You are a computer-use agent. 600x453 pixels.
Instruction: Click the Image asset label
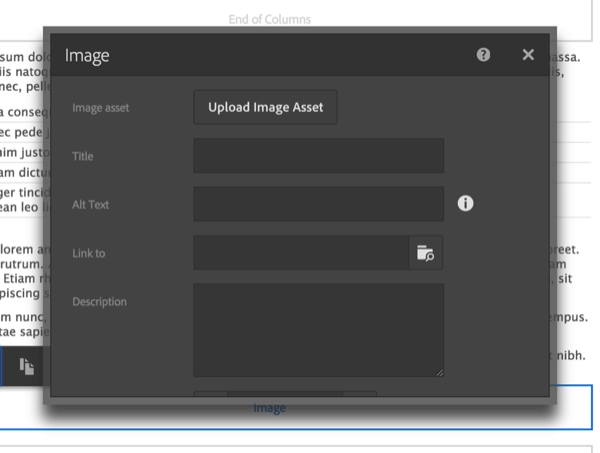(101, 108)
